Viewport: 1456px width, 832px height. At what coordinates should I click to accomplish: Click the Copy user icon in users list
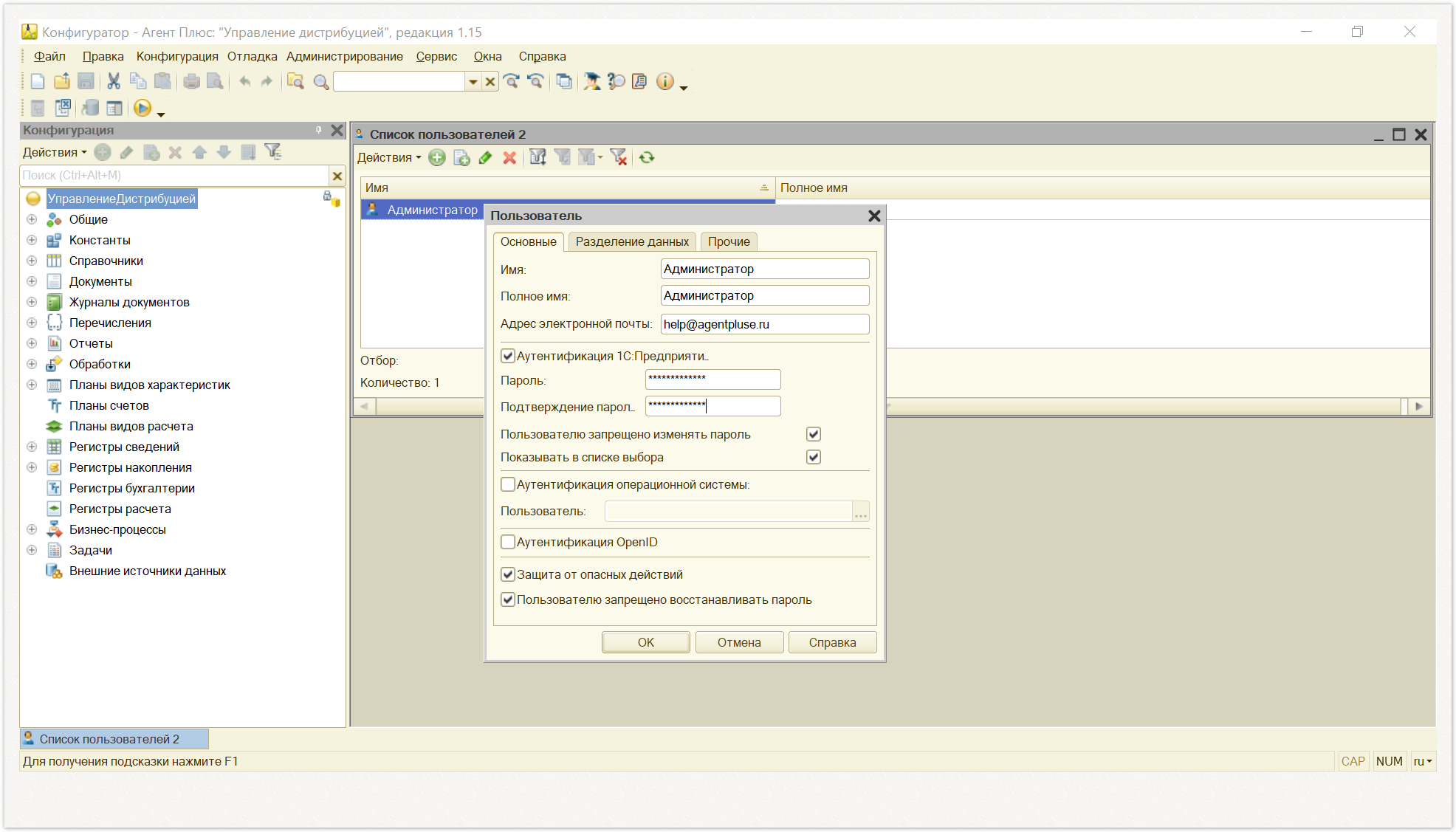(x=461, y=158)
